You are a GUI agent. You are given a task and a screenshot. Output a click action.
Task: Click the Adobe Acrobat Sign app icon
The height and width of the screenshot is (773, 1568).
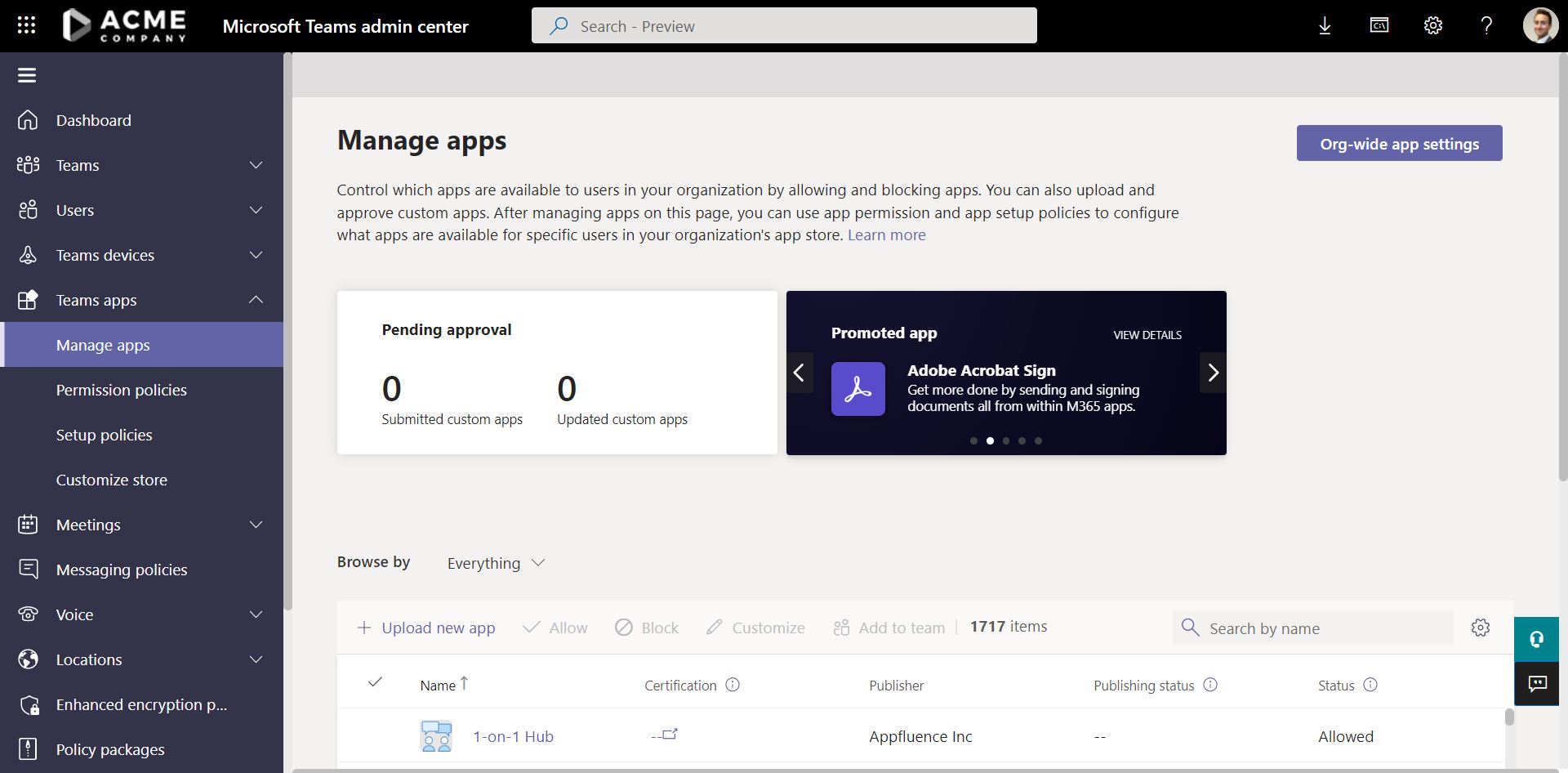point(857,389)
